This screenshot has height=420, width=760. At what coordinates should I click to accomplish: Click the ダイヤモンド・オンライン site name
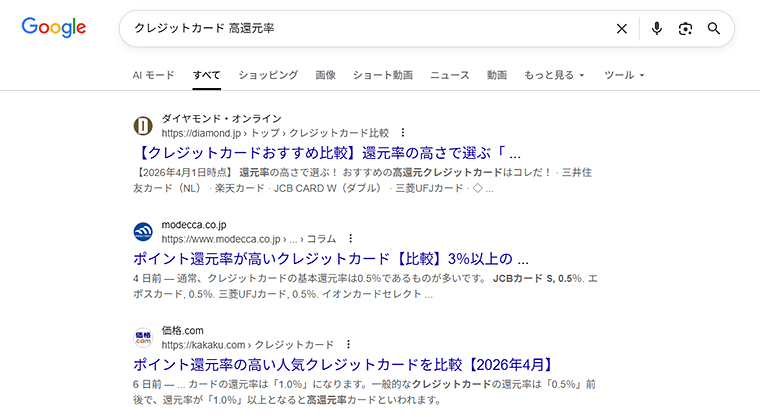pos(222,119)
